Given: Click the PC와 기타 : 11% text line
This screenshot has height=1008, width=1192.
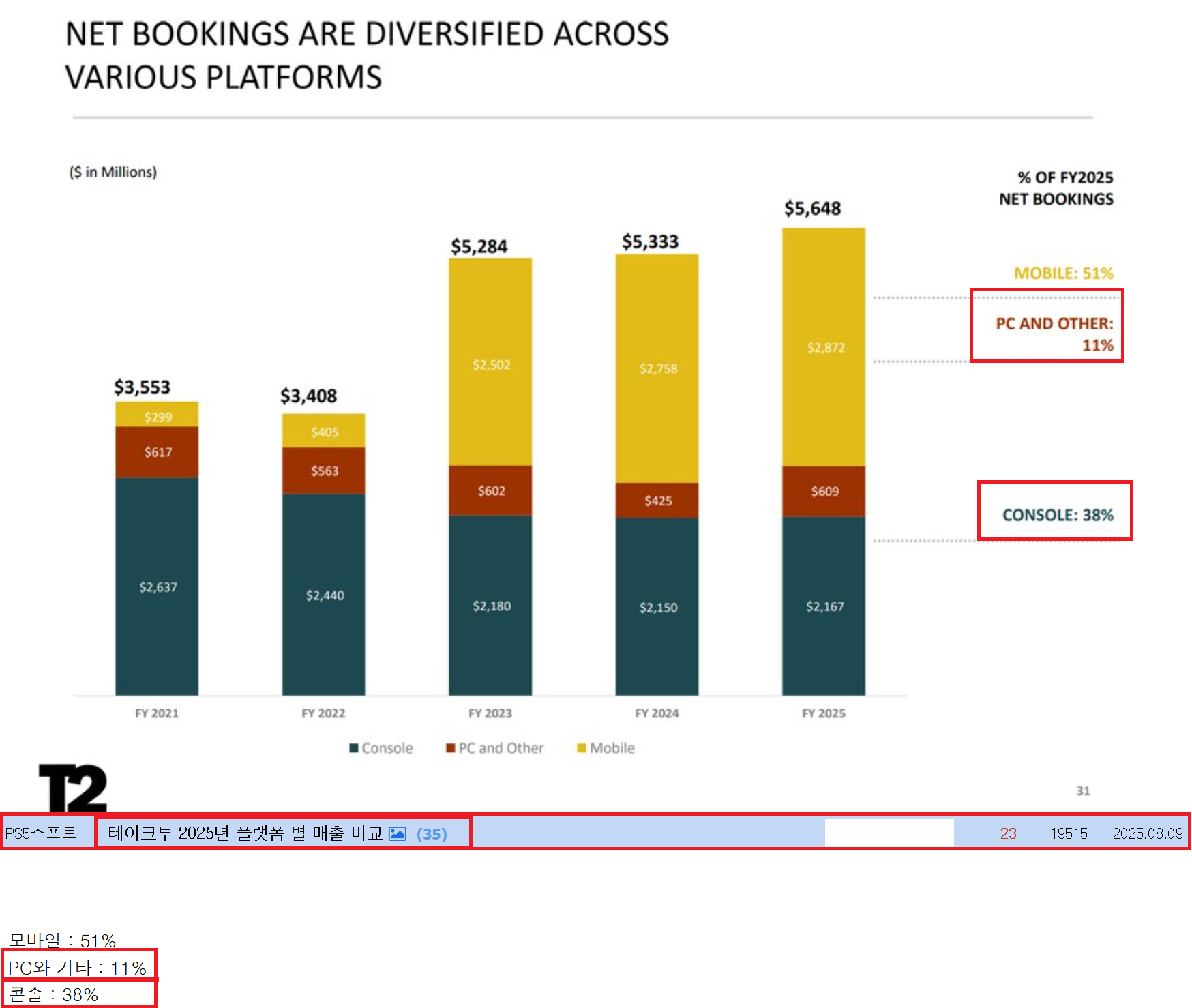Looking at the screenshot, I should [78, 968].
